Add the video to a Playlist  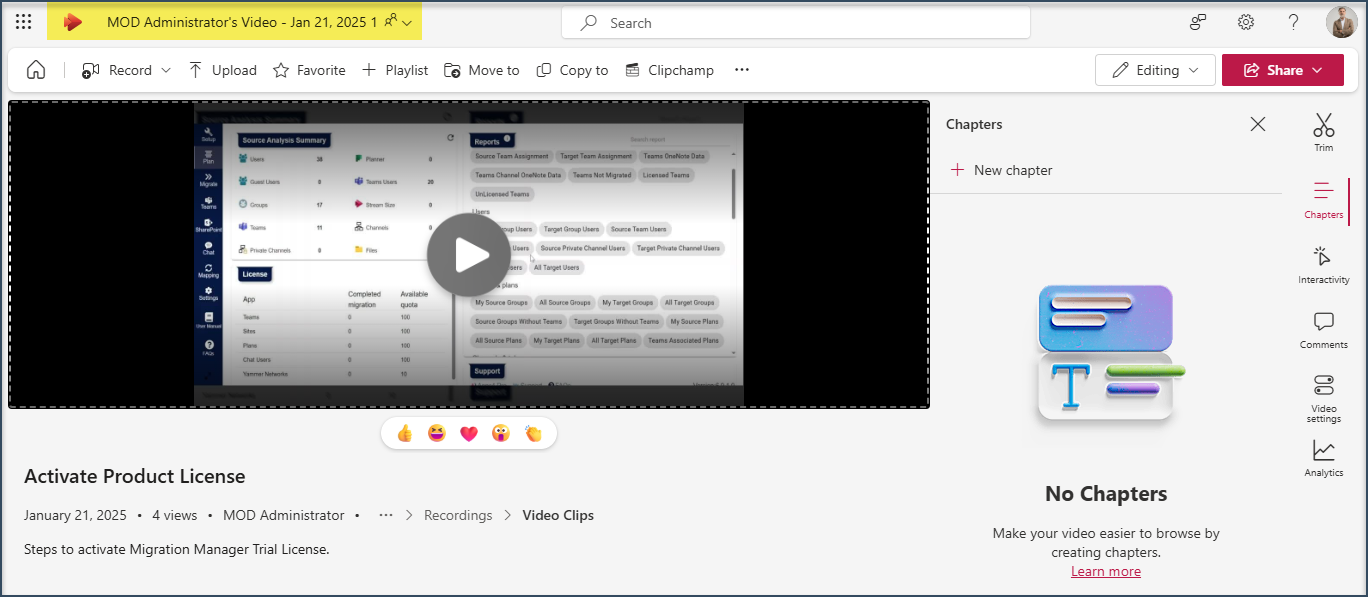point(394,70)
